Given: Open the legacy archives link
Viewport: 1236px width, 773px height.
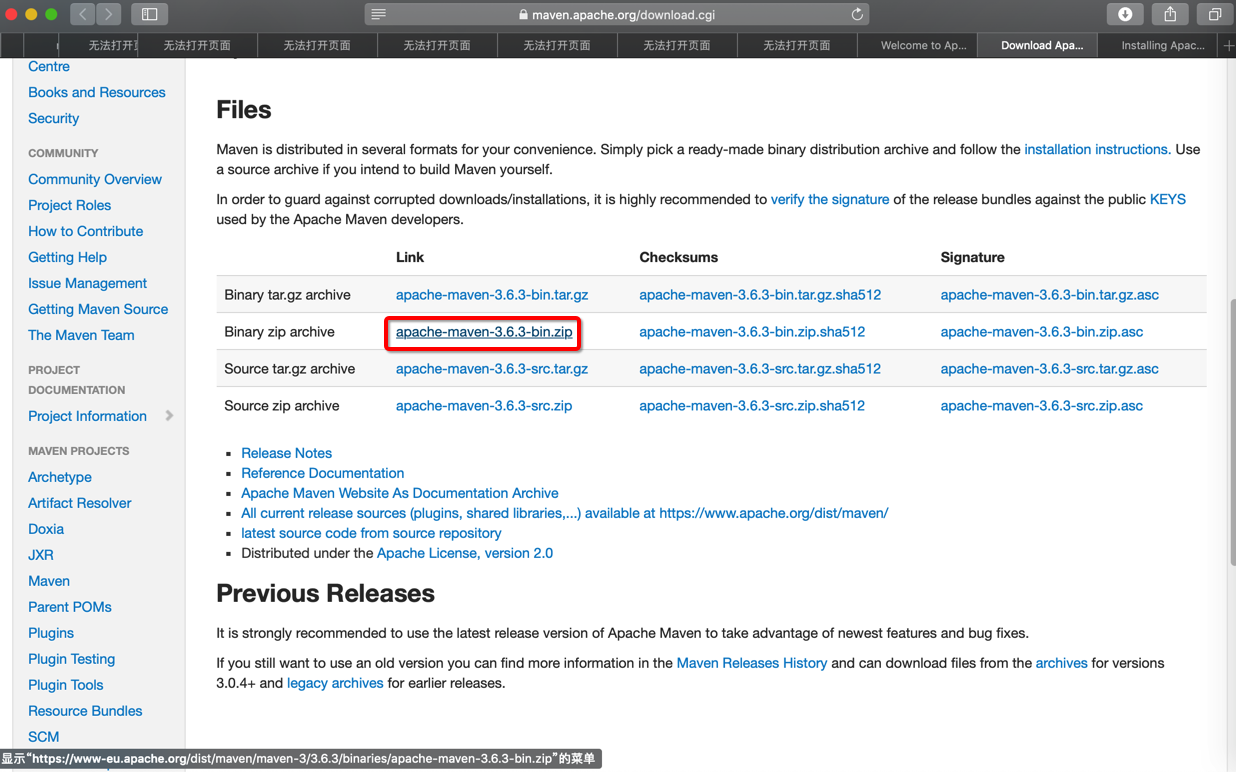Looking at the screenshot, I should click(335, 683).
